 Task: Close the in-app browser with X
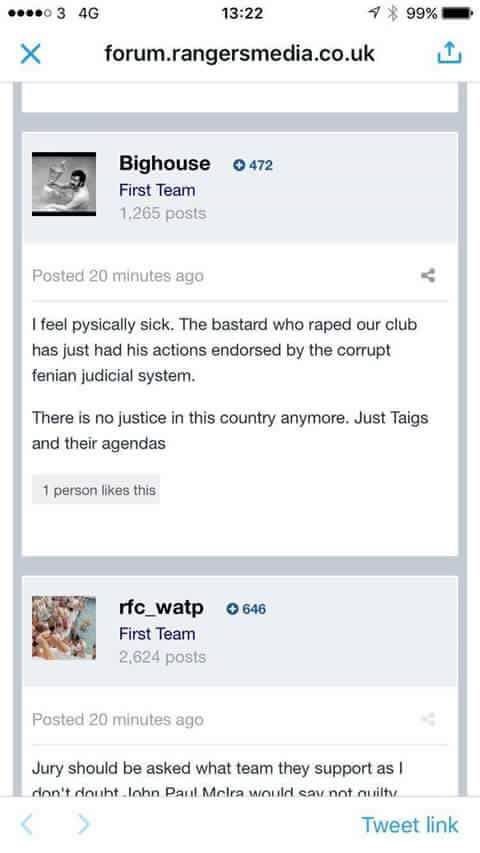30,54
